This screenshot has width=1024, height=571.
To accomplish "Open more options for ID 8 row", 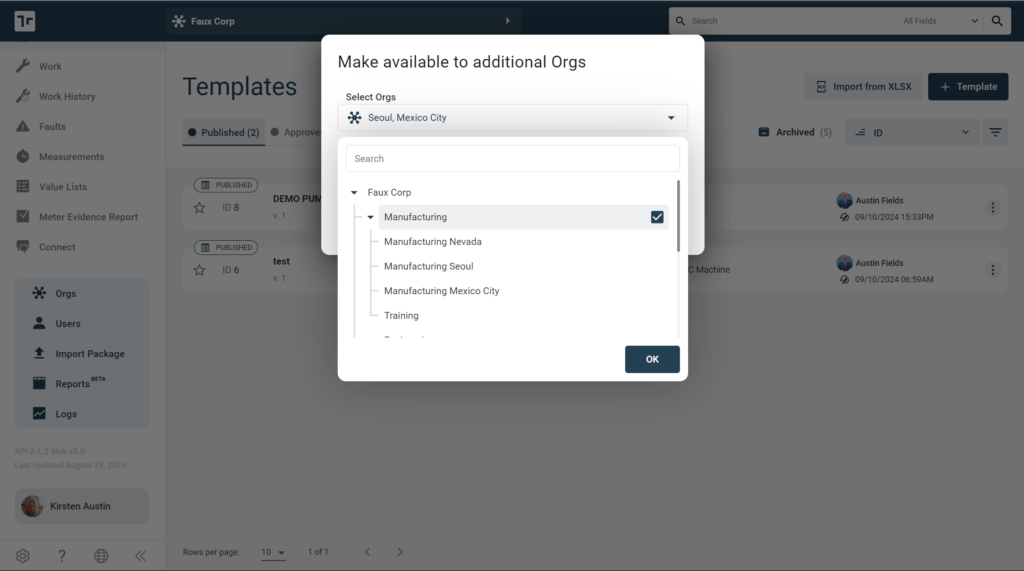I will point(993,208).
